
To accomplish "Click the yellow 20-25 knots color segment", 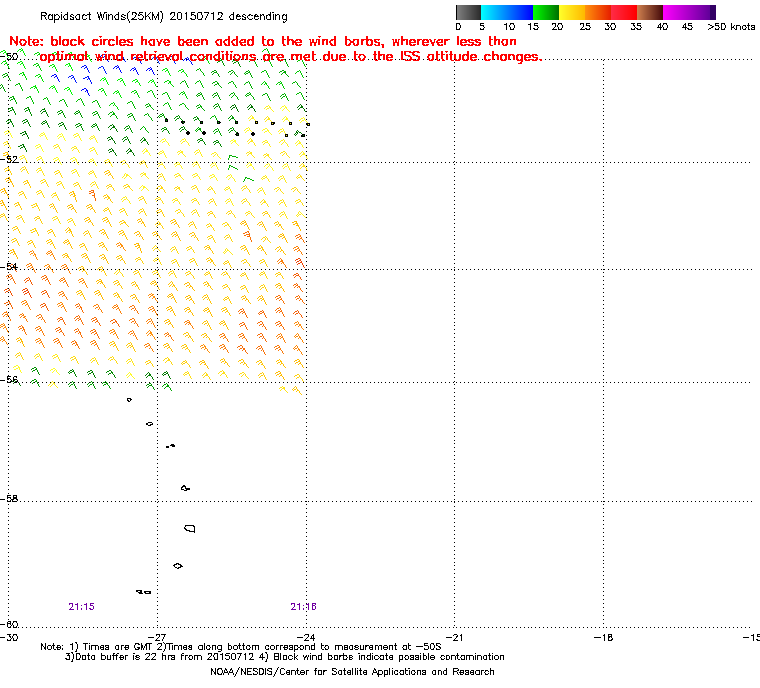I will point(572,12).
